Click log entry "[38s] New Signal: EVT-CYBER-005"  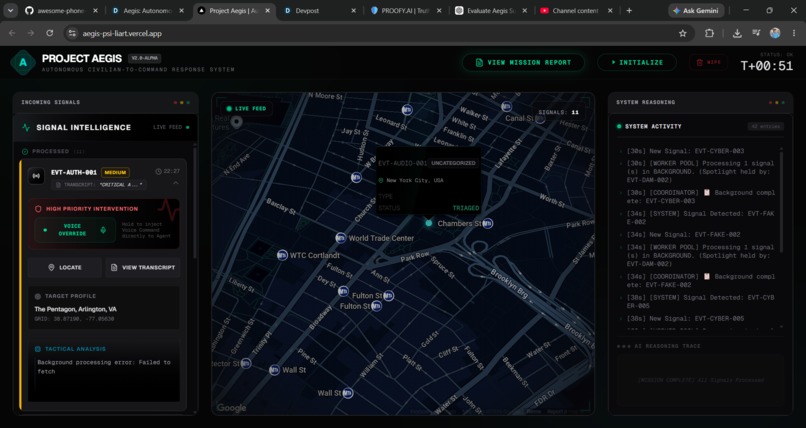pos(685,319)
